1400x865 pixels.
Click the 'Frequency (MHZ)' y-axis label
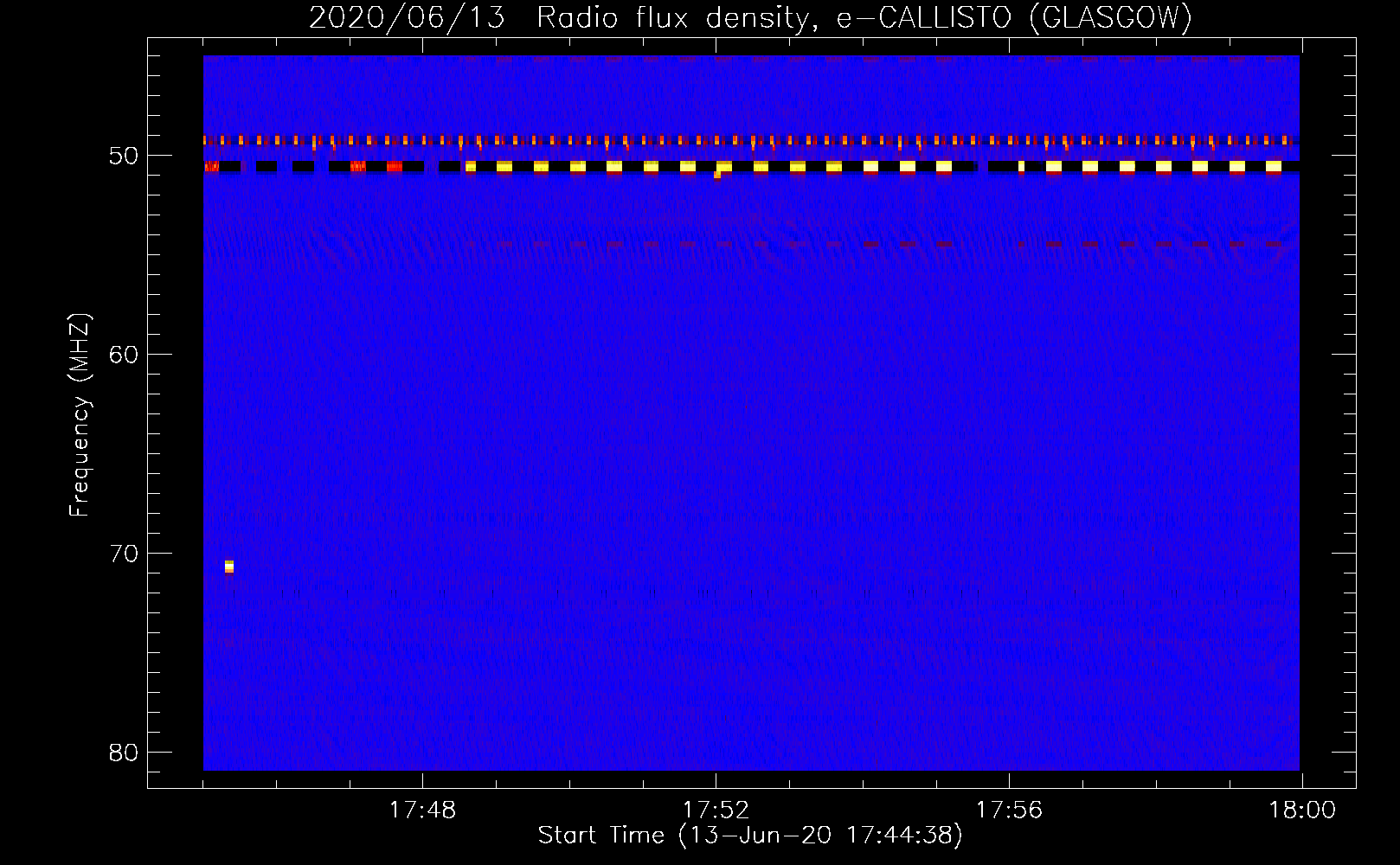coord(80,414)
